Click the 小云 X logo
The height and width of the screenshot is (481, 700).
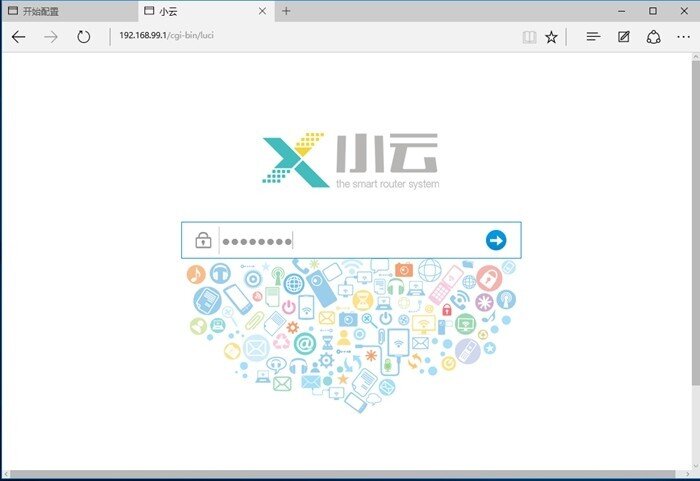tap(295, 159)
